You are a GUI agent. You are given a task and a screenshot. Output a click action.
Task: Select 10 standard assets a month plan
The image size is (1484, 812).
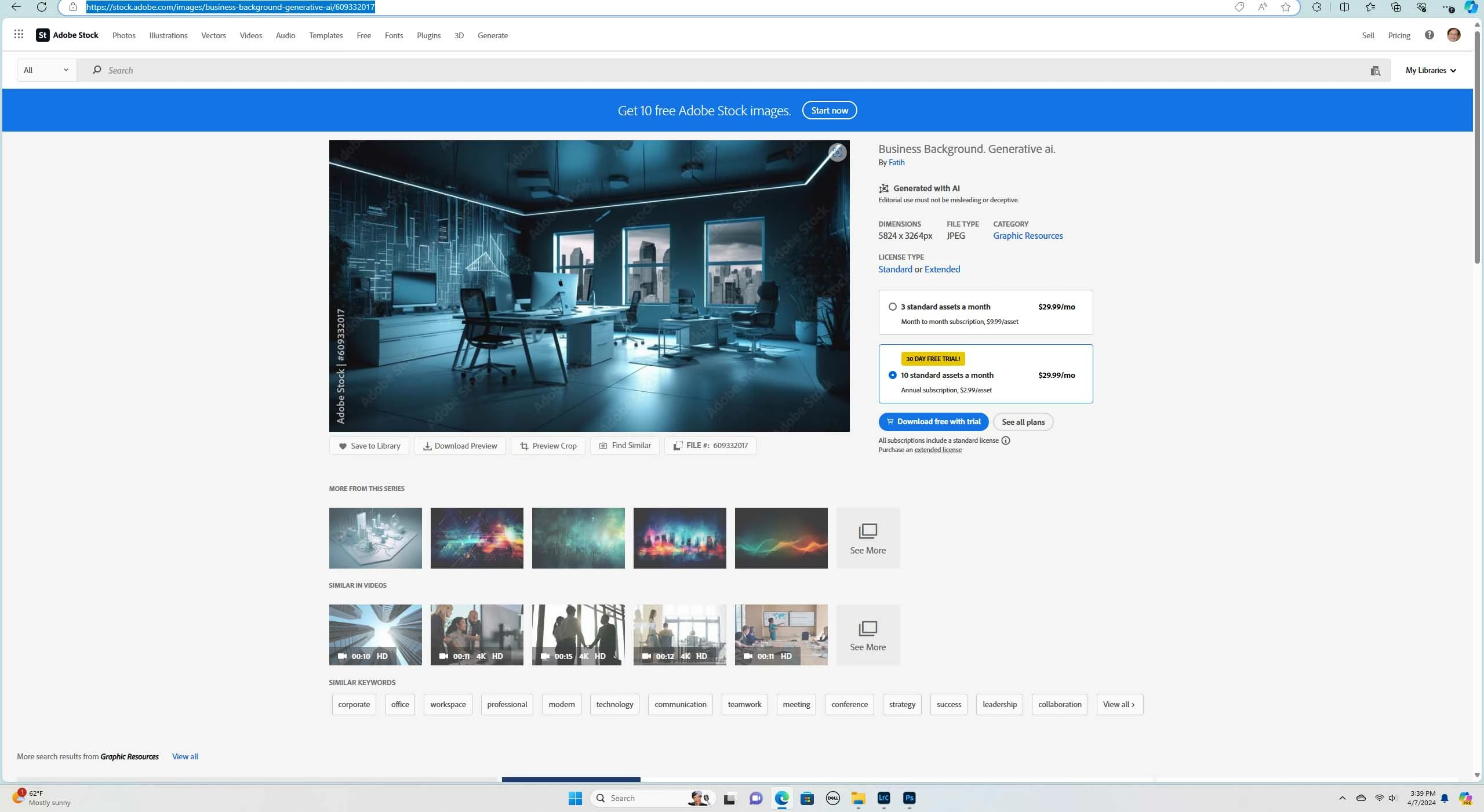coord(893,375)
